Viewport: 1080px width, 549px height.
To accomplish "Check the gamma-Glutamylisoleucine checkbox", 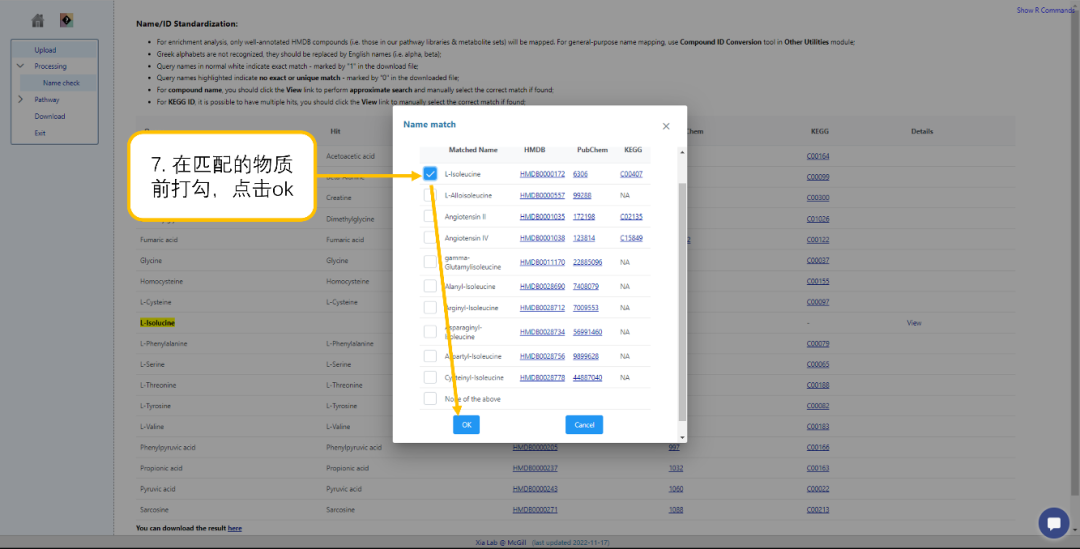I will point(430,262).
